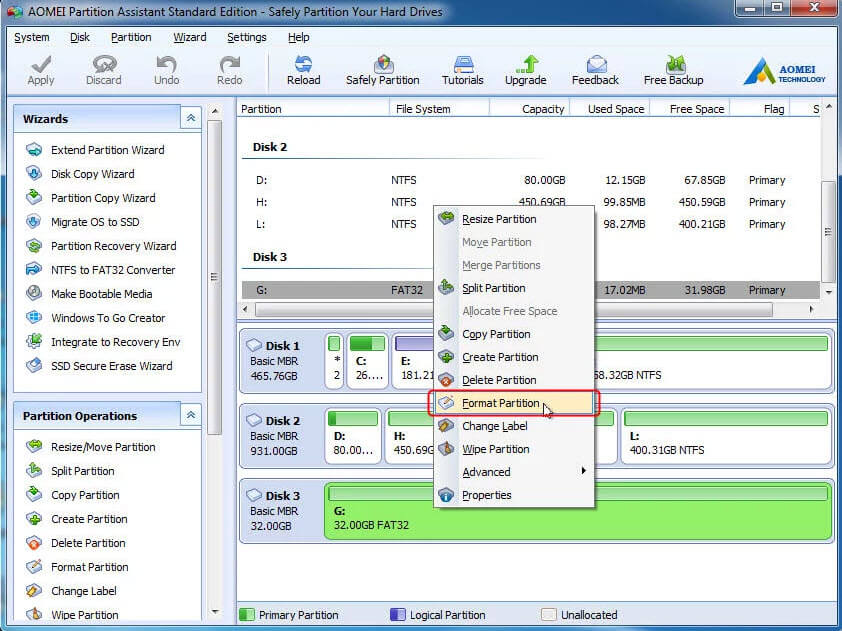Click the Upgrade toolbar icon
This screenshot has height=631, width=842.
[525, 68]
